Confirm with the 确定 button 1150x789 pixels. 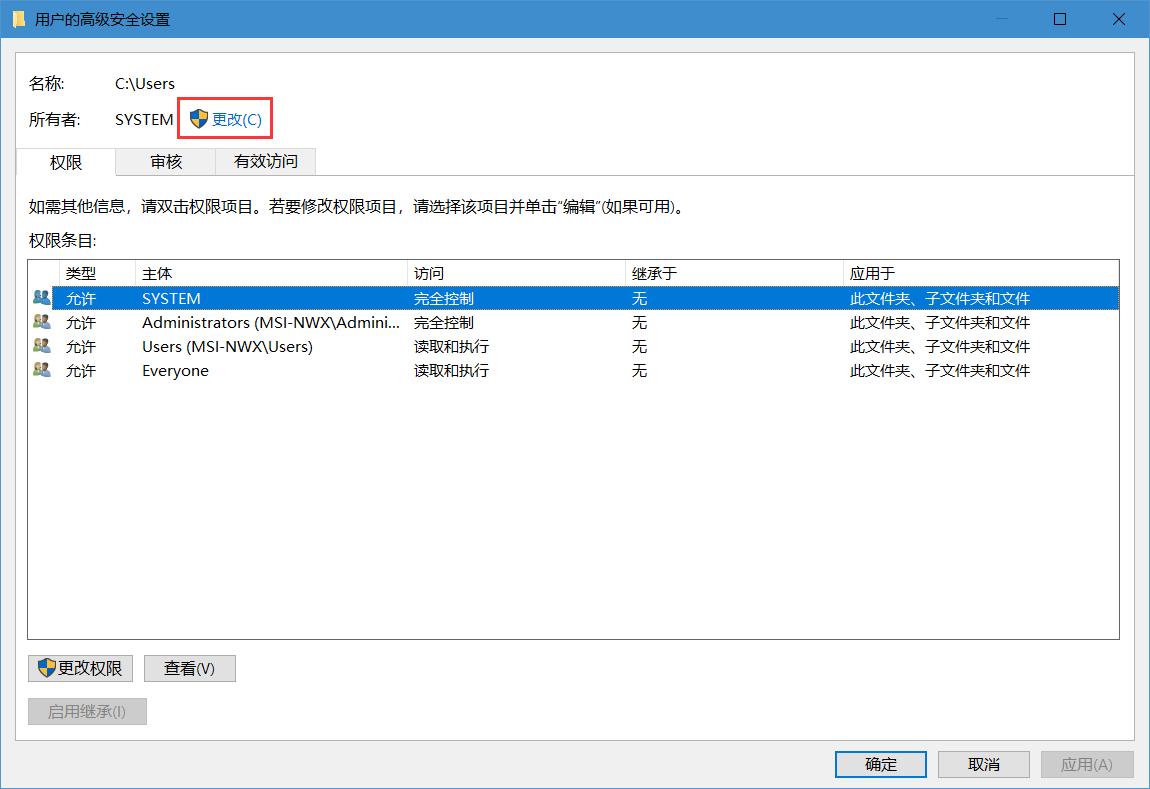[x=881, y=764]
